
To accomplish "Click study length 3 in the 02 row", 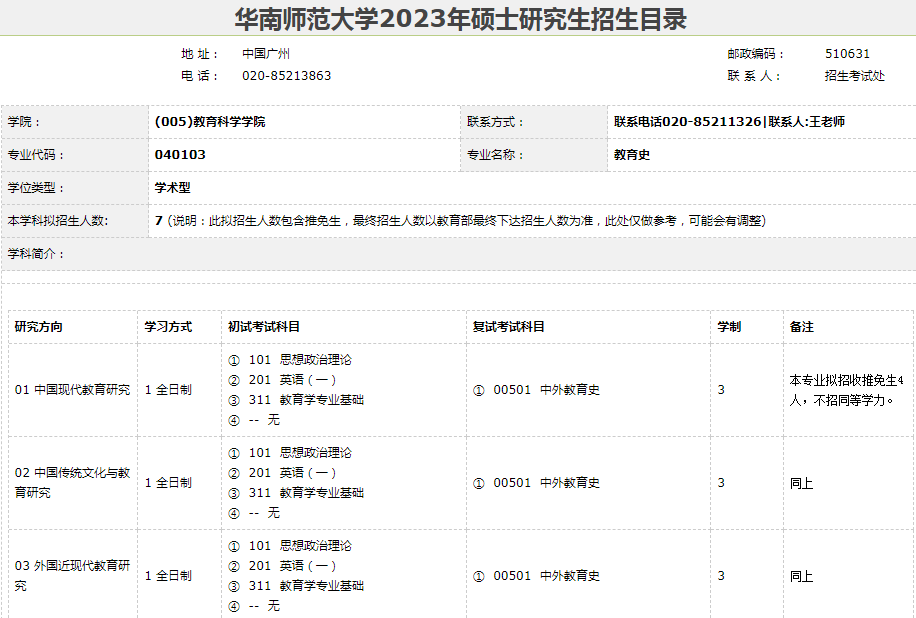I will [721, 482].
